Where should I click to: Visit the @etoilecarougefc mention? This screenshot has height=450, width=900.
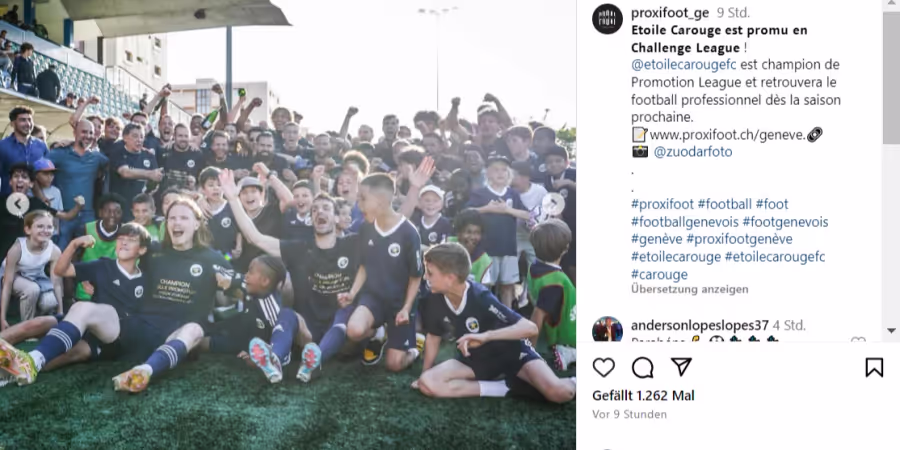(684, 64)
